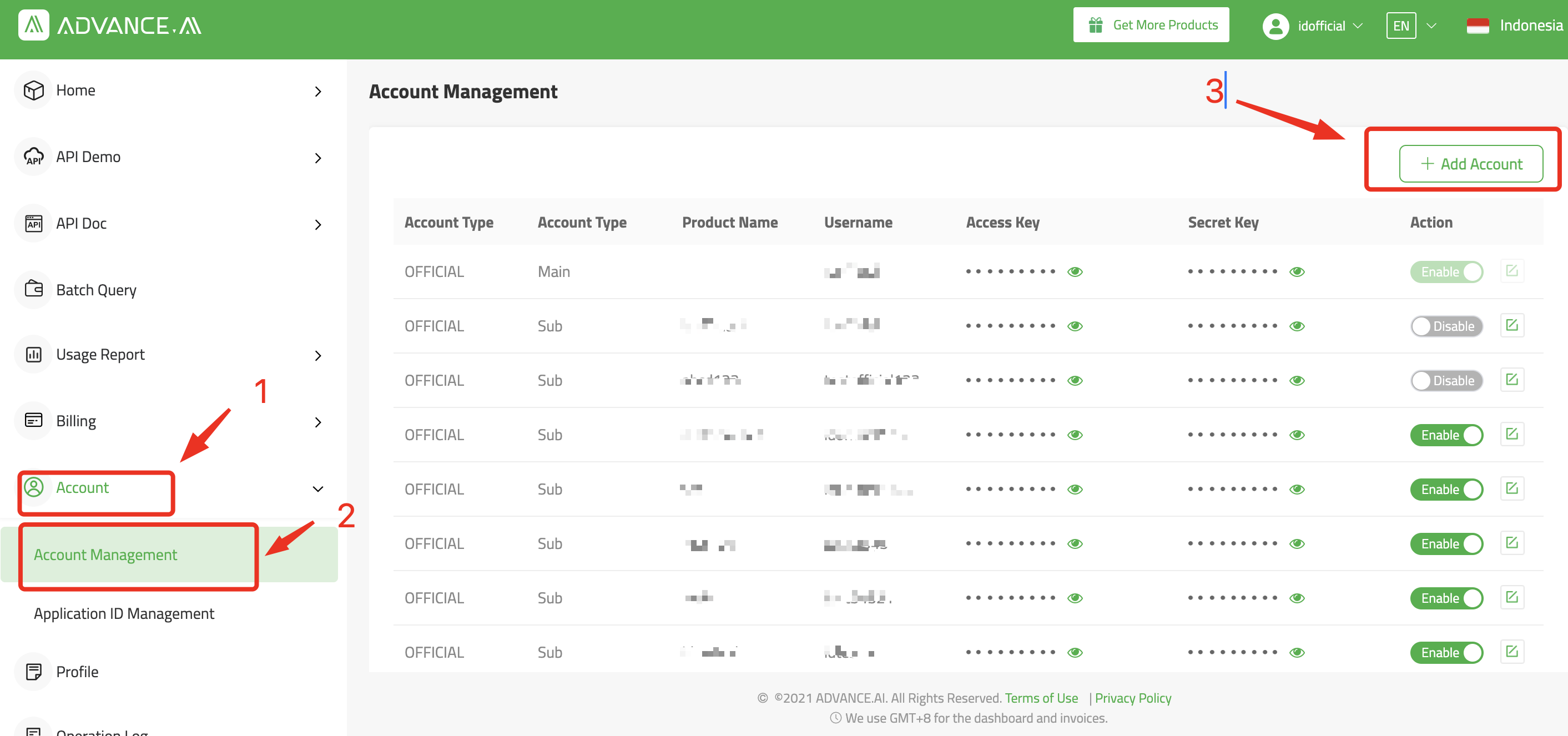
Task: Click the Batch Query wallet icon
Action: point(33,289)
